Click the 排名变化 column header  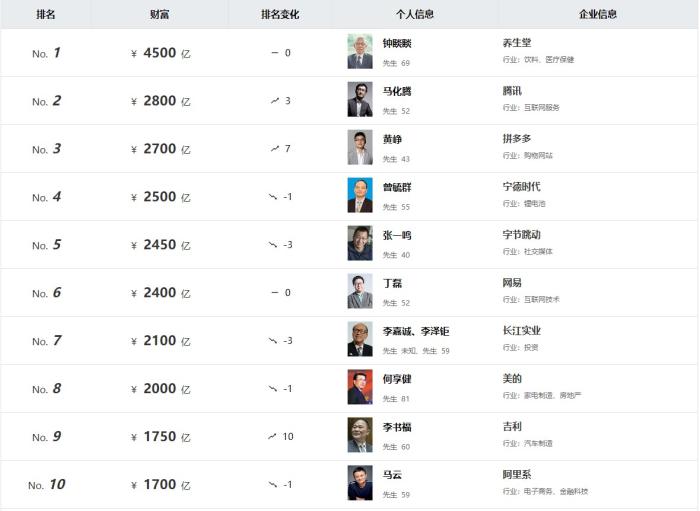click(x=280, y=14)
